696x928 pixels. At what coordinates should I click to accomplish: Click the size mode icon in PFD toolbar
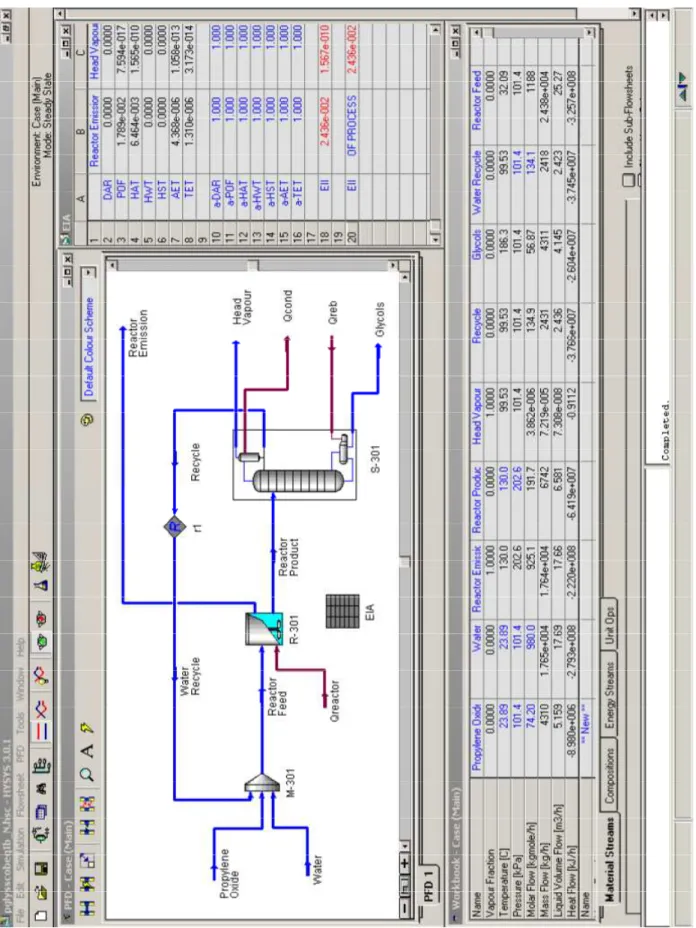click(x=86, y=861)
